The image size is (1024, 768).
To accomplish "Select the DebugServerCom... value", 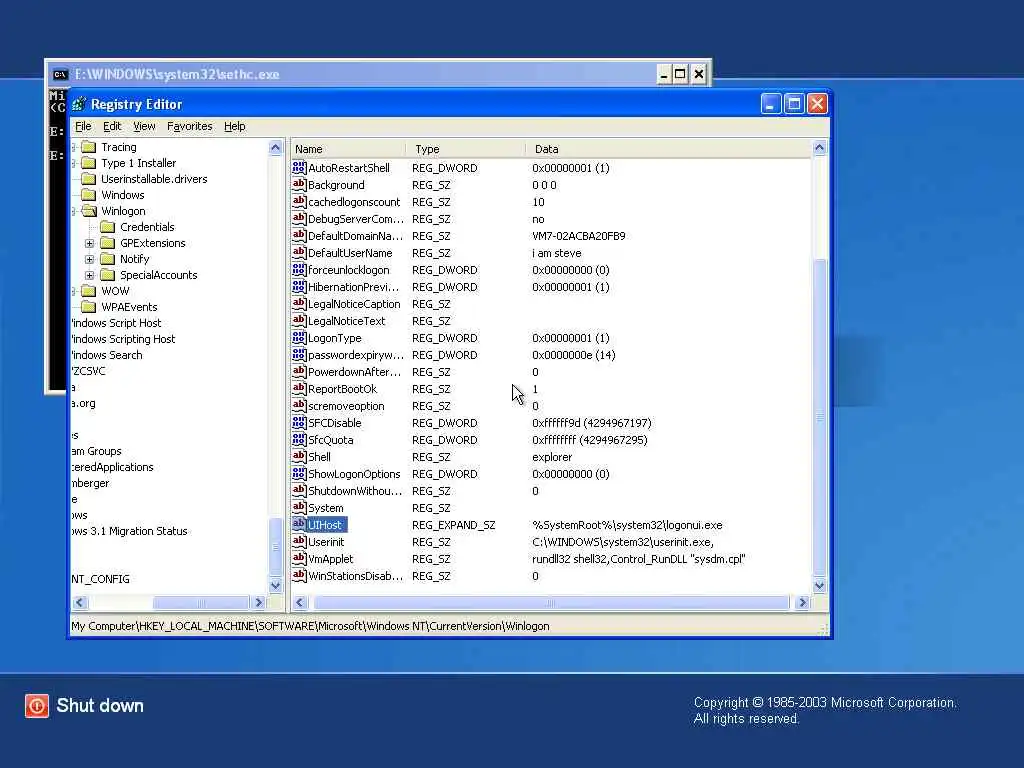I will (356, 219).
